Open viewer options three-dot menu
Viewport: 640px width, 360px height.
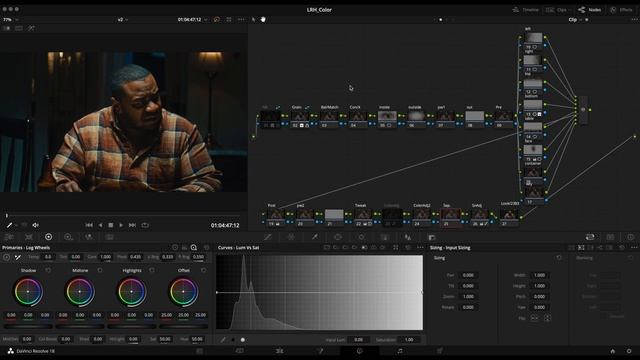pyautogui.click(x=242, y=19)
